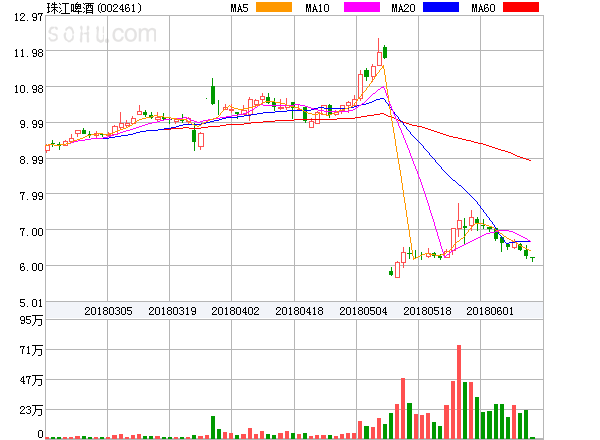Image resolution: width=600 pixels, height=440 pixels.
Task: Click the MA60 legend label
Action: point(483,8)
